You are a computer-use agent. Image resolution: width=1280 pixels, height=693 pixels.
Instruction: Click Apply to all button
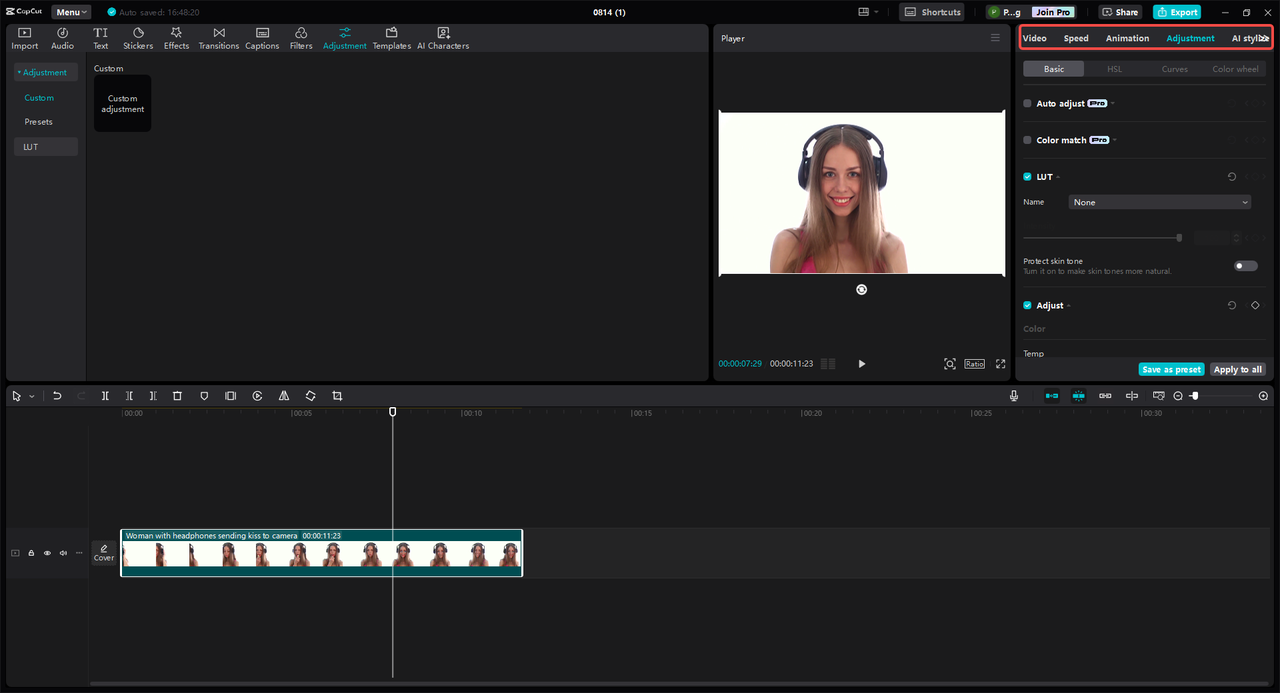[1238, 369]
